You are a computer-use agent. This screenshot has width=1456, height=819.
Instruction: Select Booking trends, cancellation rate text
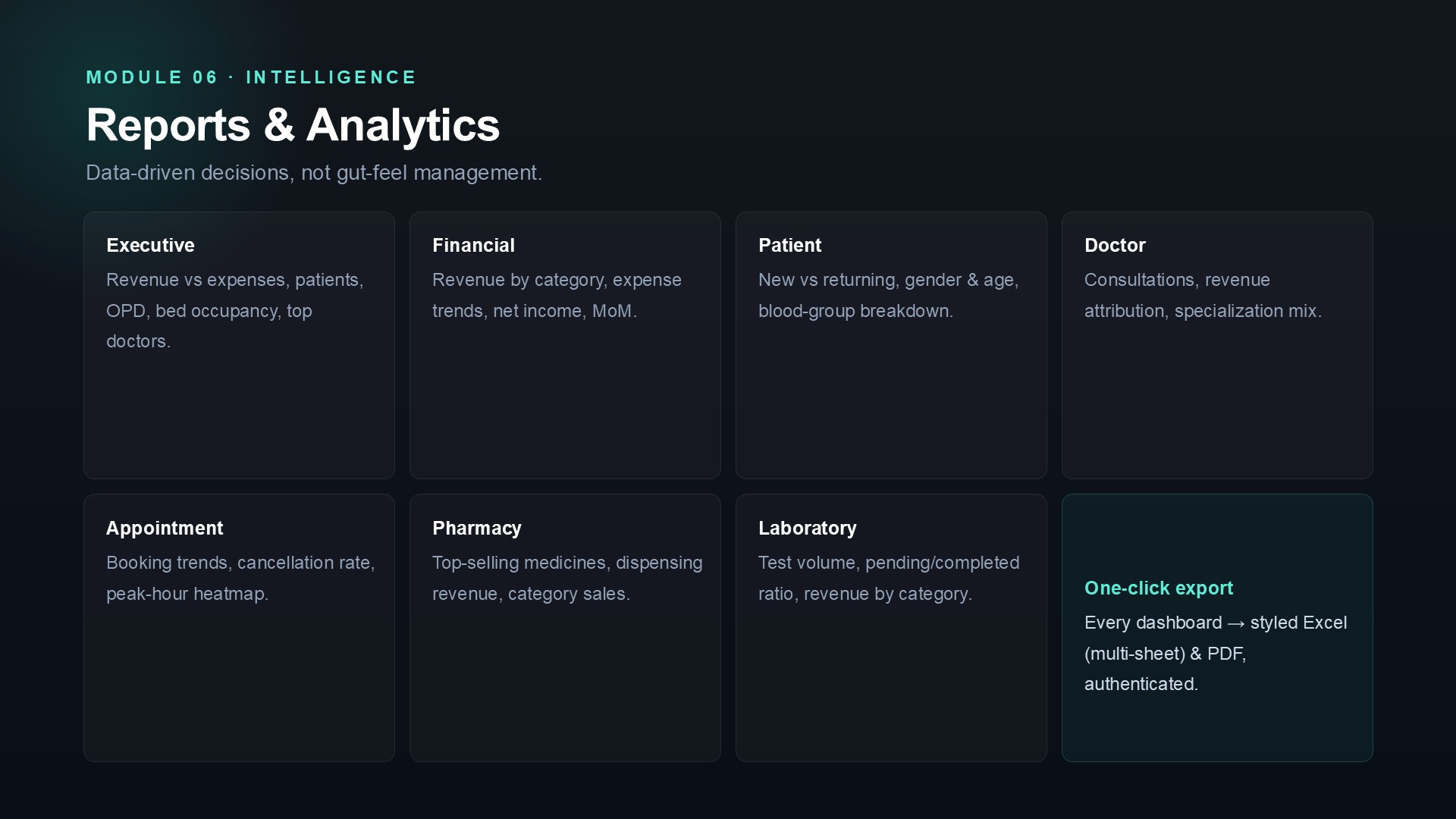coord(240,578)
